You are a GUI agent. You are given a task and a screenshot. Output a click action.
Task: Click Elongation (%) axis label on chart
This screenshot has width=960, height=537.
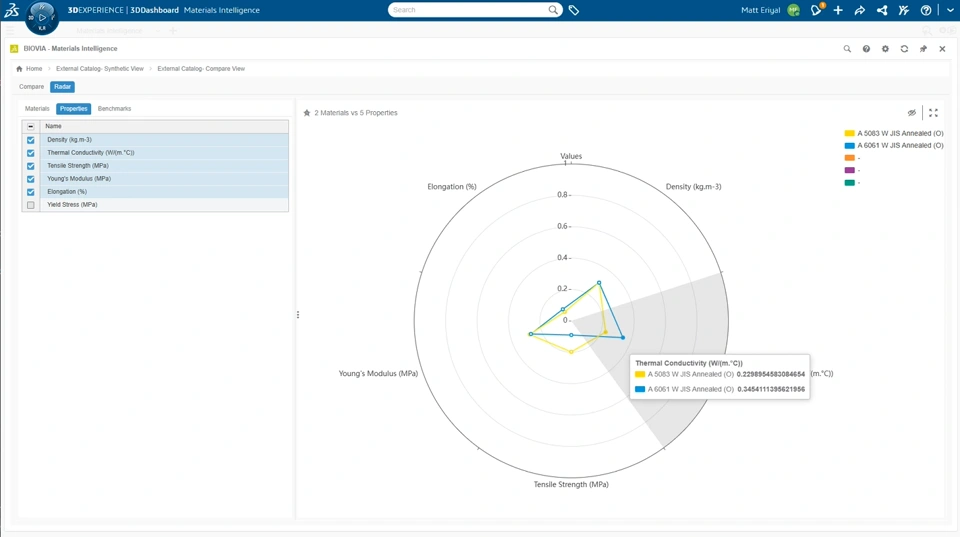452,187
